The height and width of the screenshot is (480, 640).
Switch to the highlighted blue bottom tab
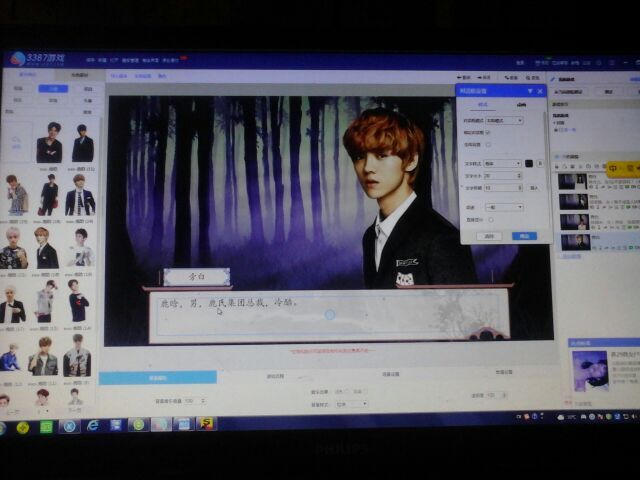158,377
